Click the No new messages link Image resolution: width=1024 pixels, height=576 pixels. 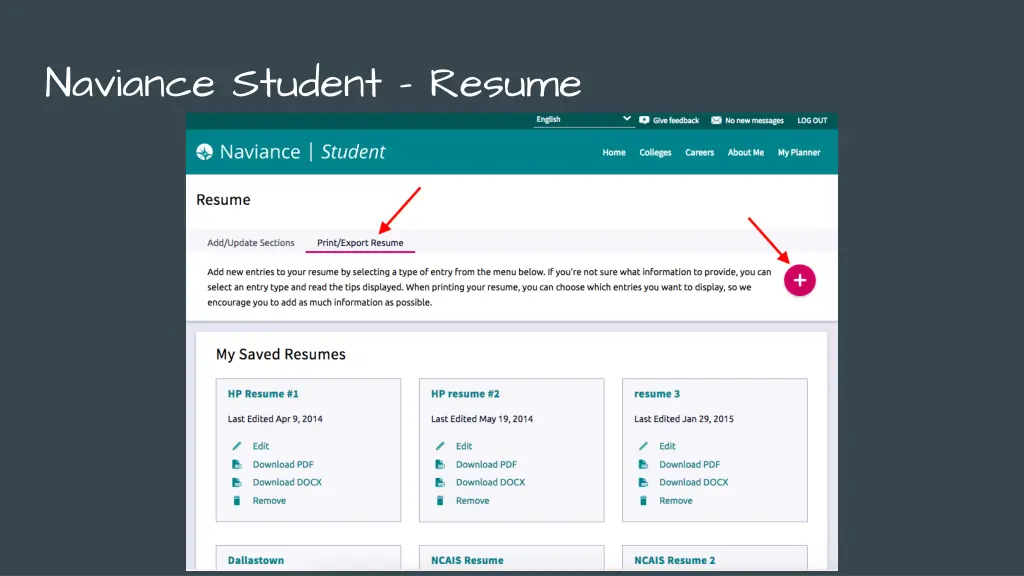tap(754, 120)
